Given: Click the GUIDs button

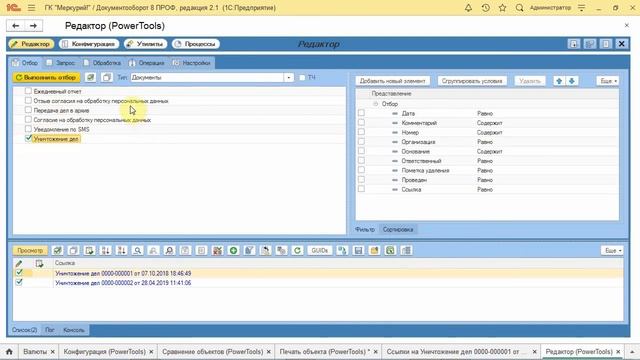Looking at the screenshot, I should (320, 250).
